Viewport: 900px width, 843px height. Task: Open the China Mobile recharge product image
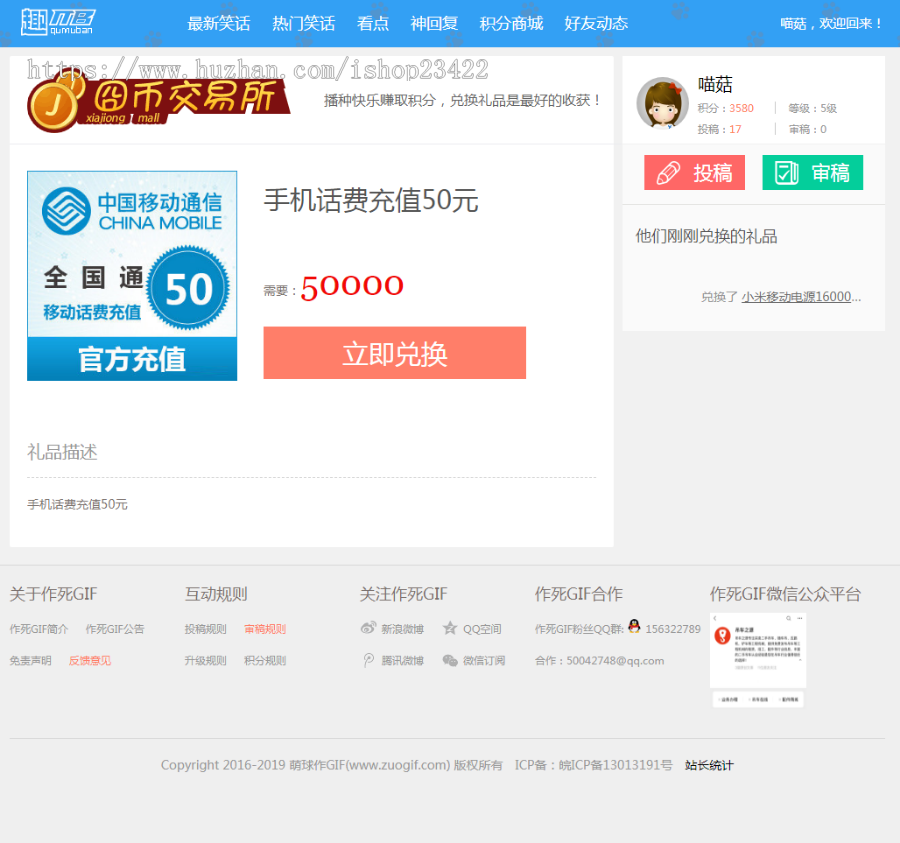[132, 275]
